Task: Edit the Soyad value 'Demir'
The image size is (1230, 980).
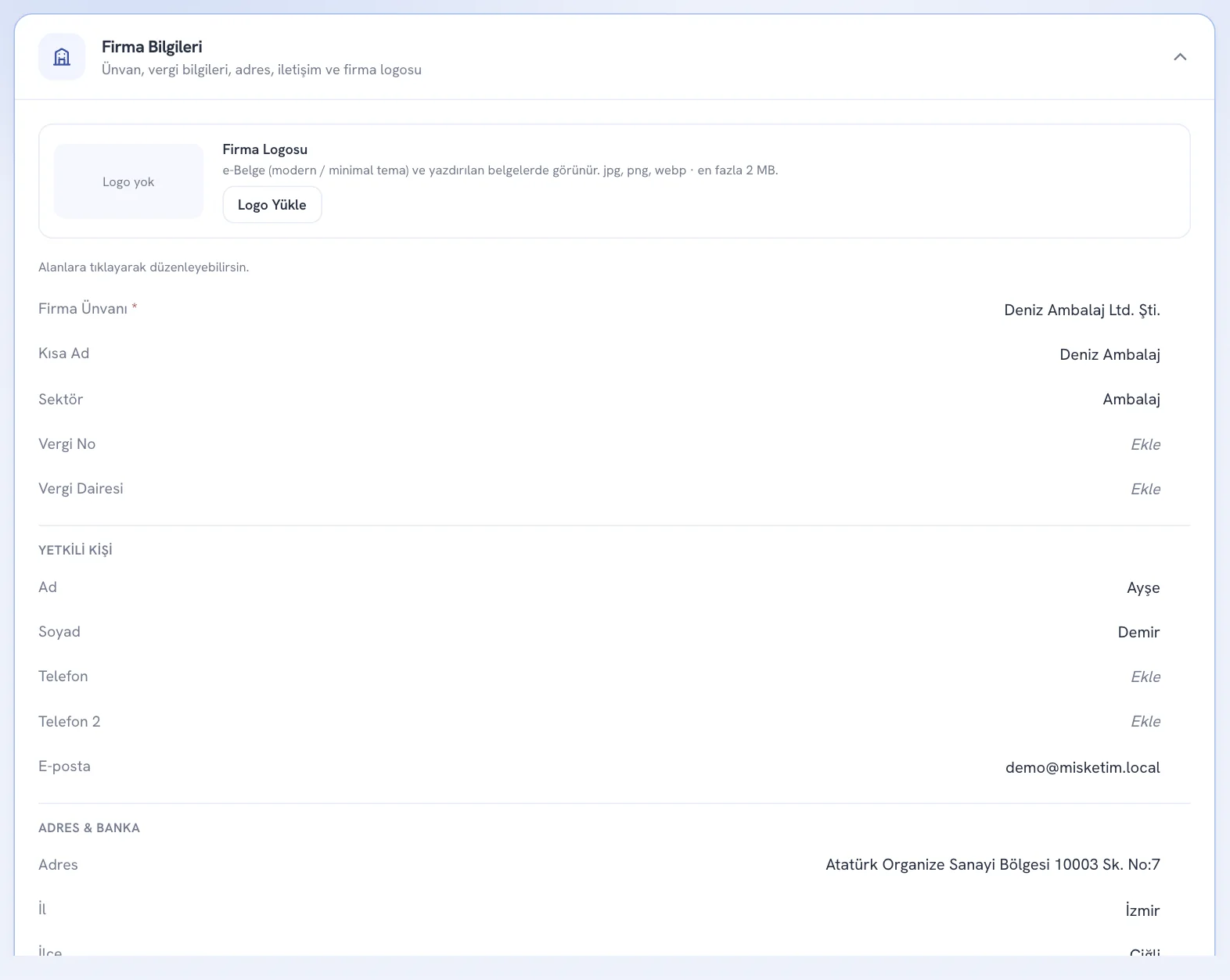Action: (1138, 632)
